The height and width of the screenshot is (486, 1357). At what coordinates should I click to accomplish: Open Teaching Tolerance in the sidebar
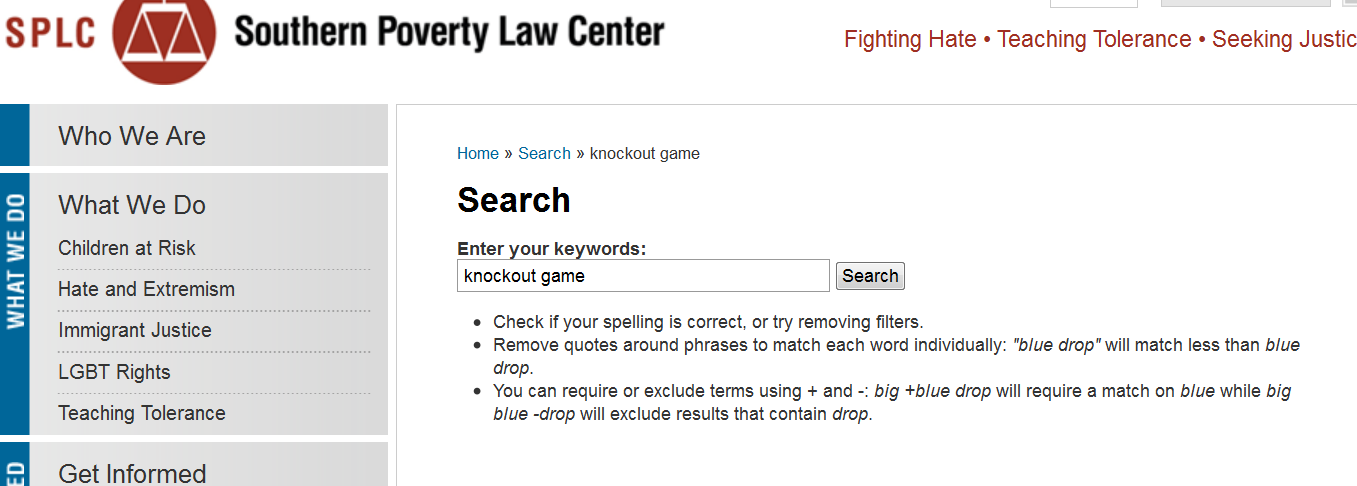tap(142, 413)
